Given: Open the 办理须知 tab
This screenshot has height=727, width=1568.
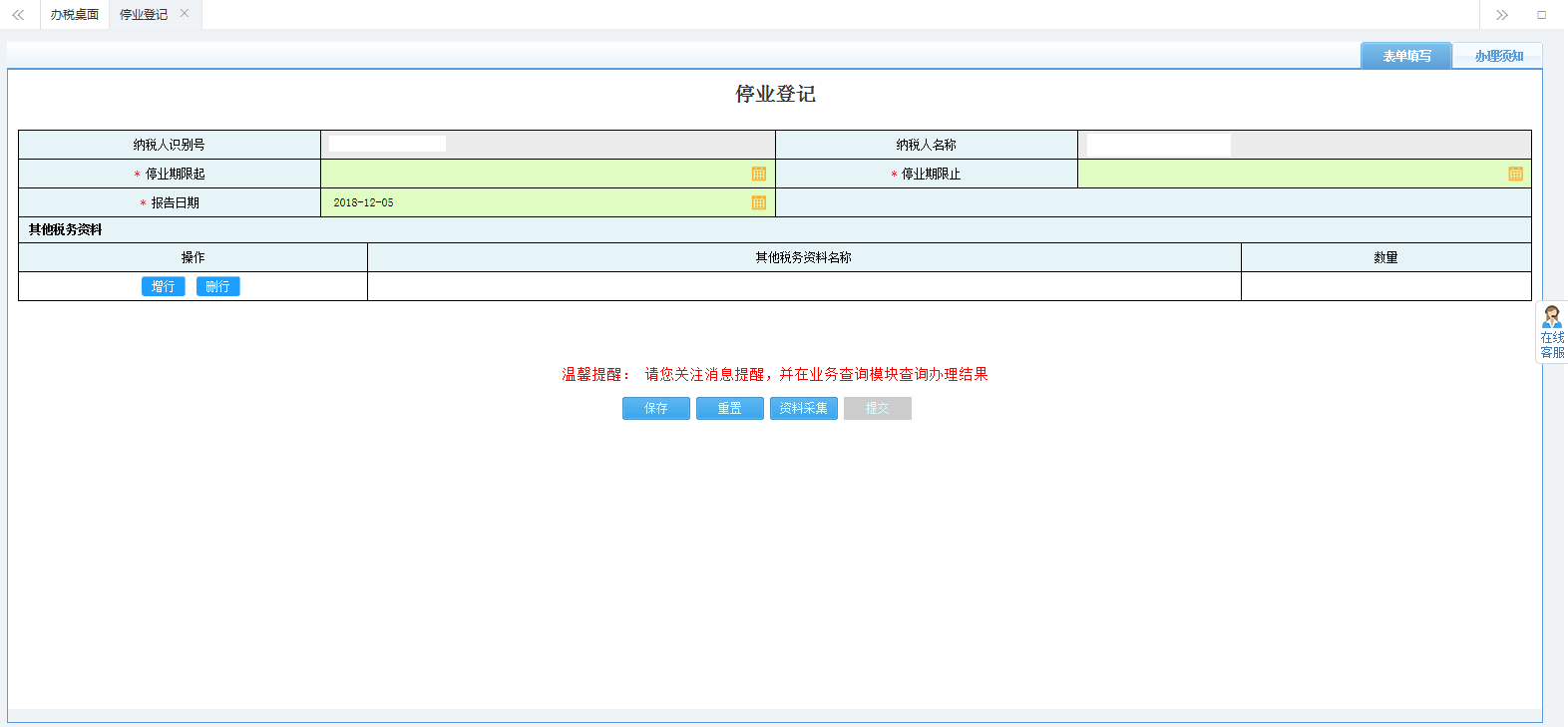Looking at the screenshot, I should point(1498,56).
